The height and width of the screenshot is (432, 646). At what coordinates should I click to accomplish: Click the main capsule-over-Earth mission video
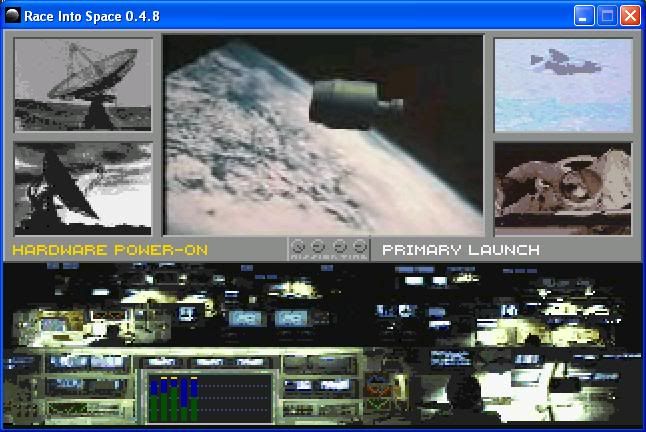323,135
